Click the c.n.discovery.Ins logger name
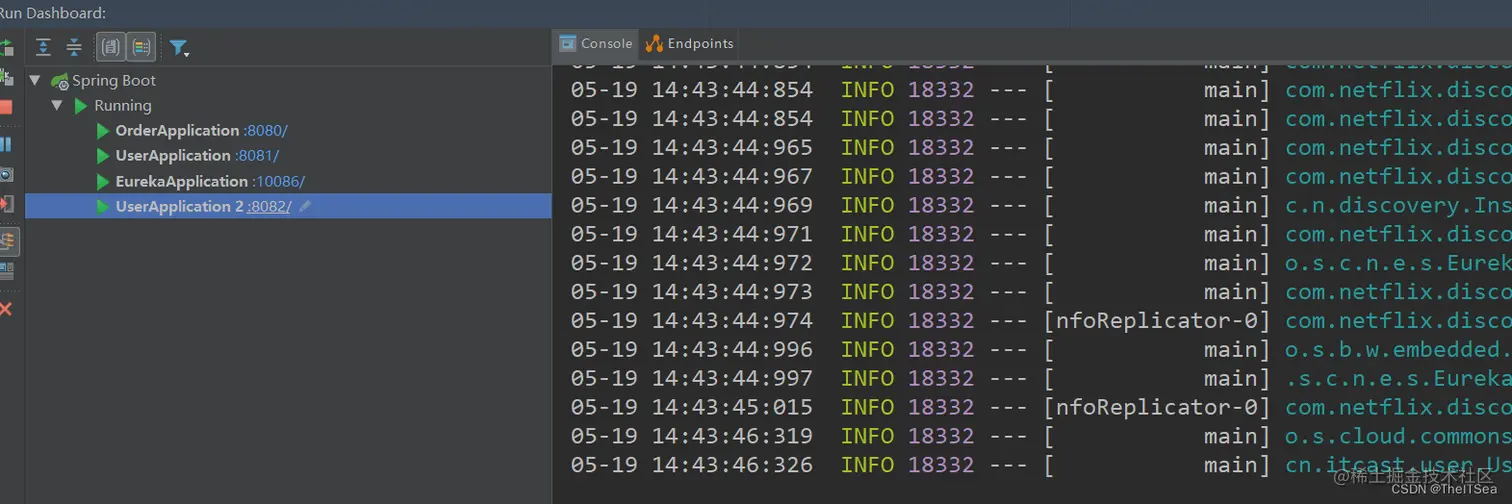The height and width of the screenshot is (504, 1512). click(x=1398, y=205)
